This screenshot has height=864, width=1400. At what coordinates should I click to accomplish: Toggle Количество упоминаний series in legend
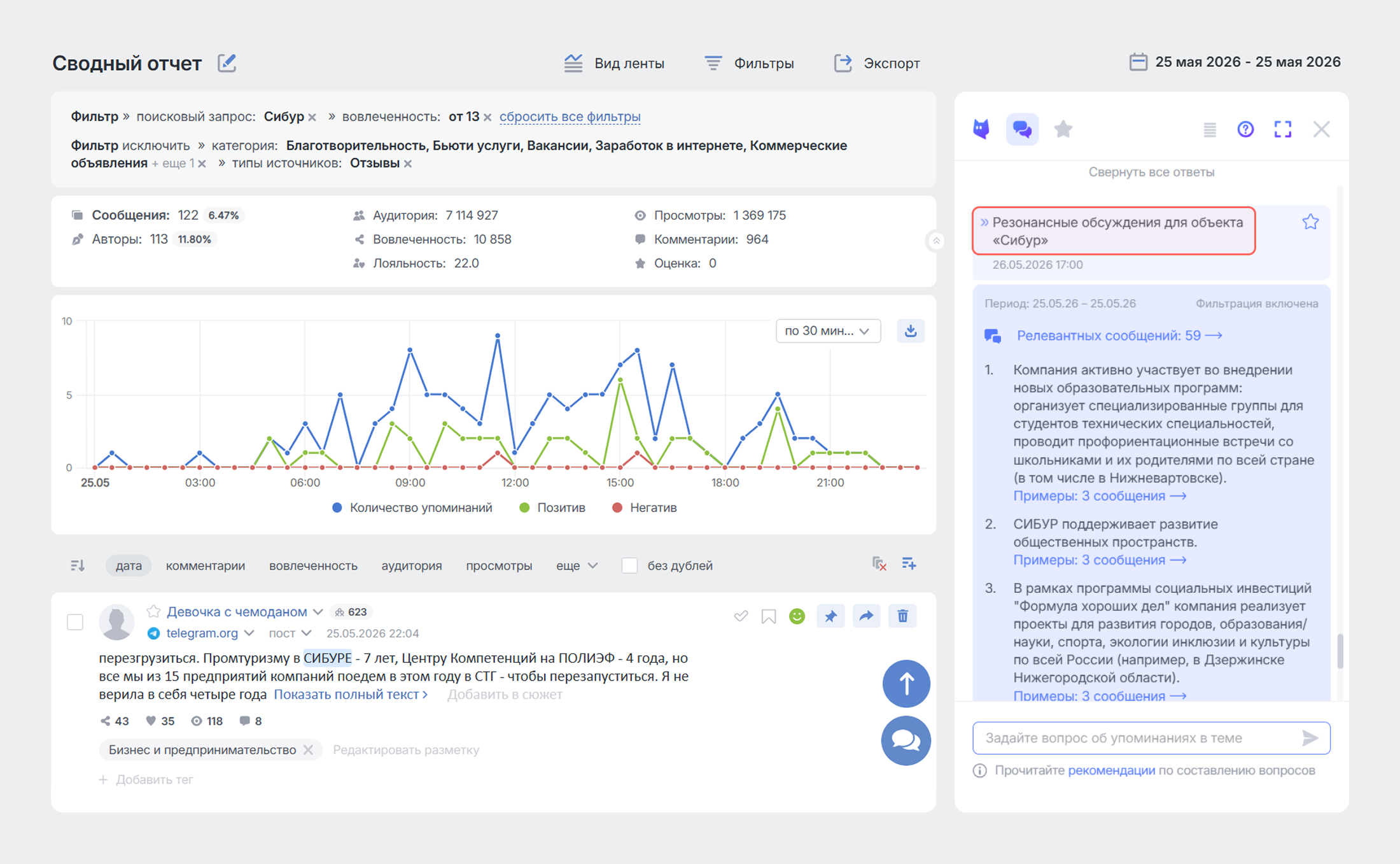pos(412,507)
